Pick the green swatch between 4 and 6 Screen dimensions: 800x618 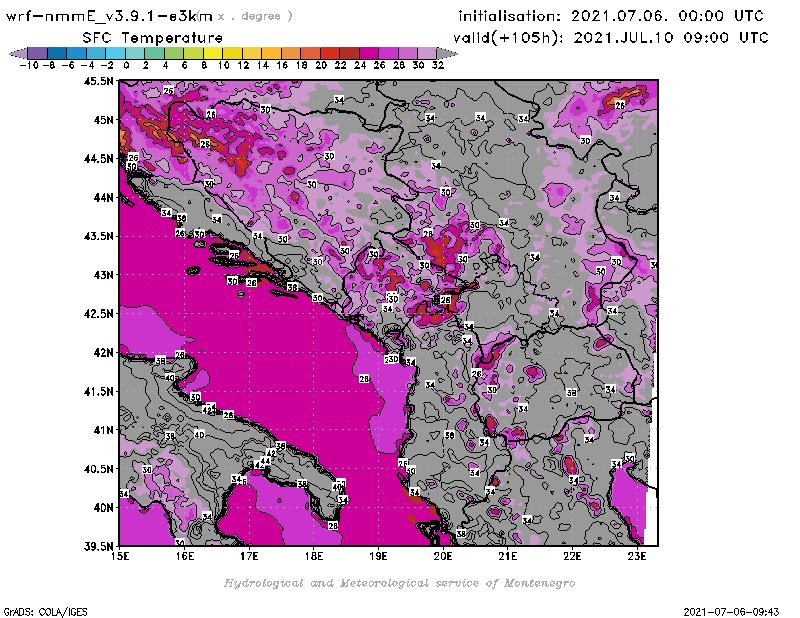174,53
